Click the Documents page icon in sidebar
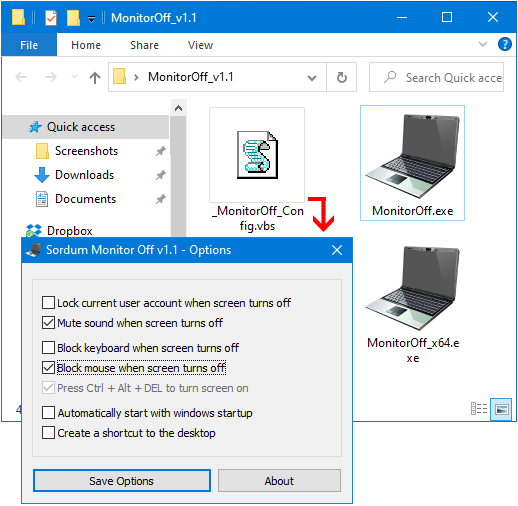The image size is (518, 506). [42, 199]
